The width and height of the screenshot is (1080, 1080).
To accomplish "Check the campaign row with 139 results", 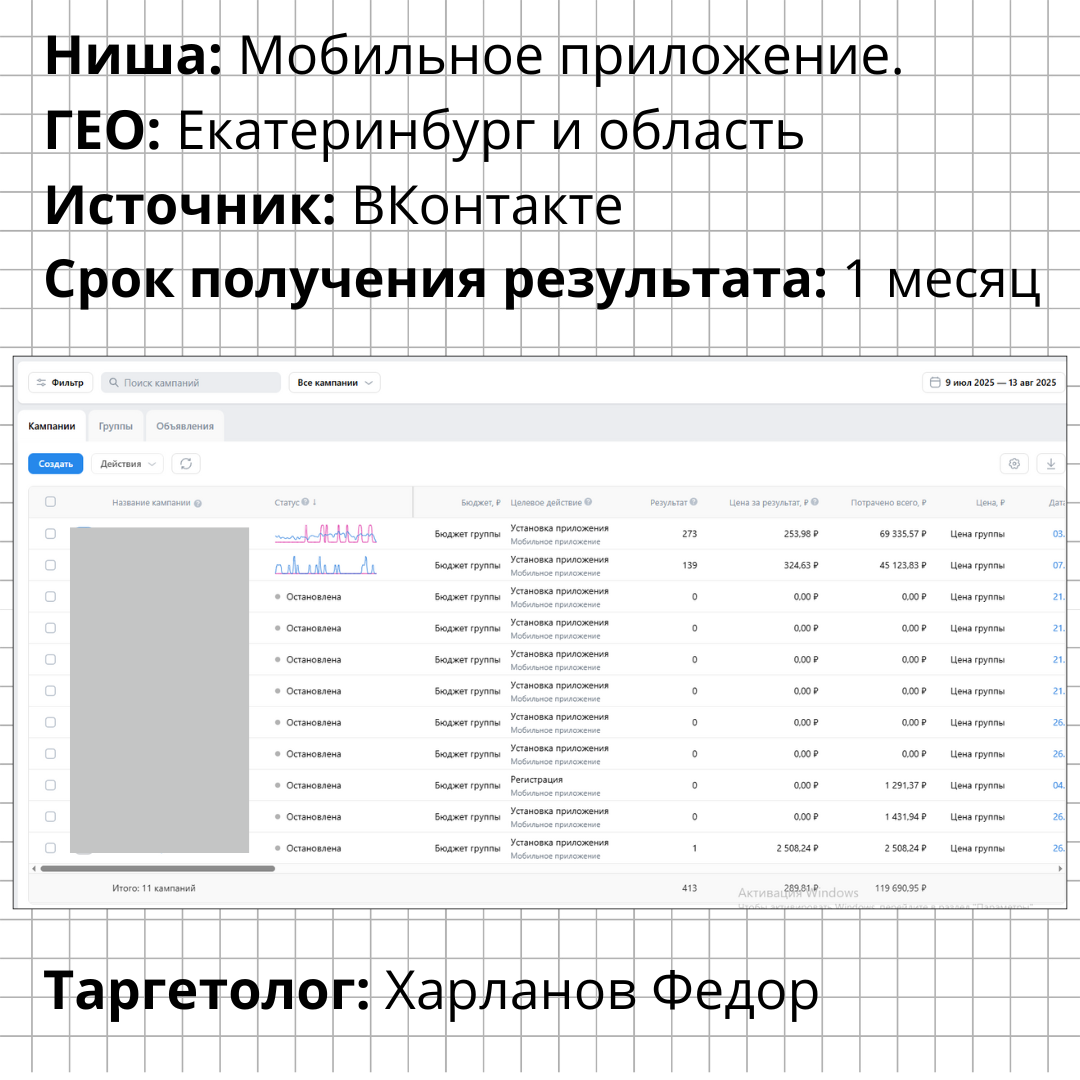I will coord(50,565).
